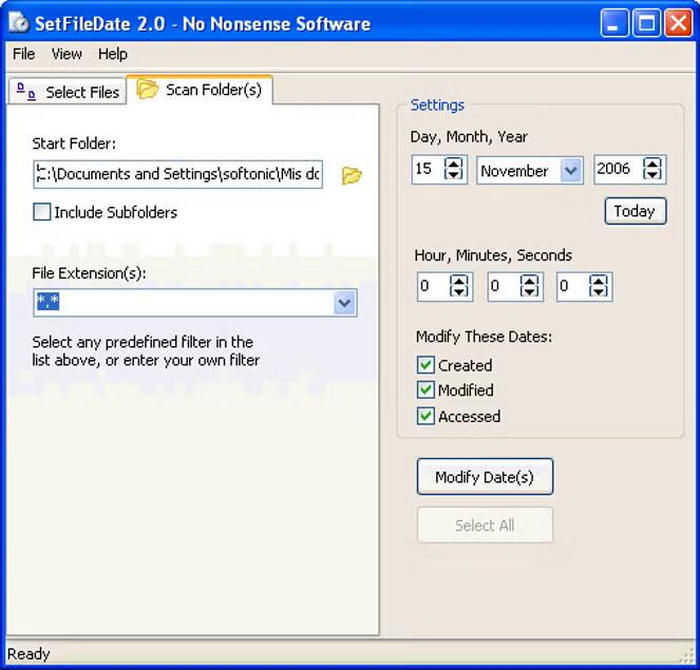Image resolution: width=700 pixels, height=670 pixels.
Task: Enable the Include Subfolders checkbox
Action: click(42, 212)
